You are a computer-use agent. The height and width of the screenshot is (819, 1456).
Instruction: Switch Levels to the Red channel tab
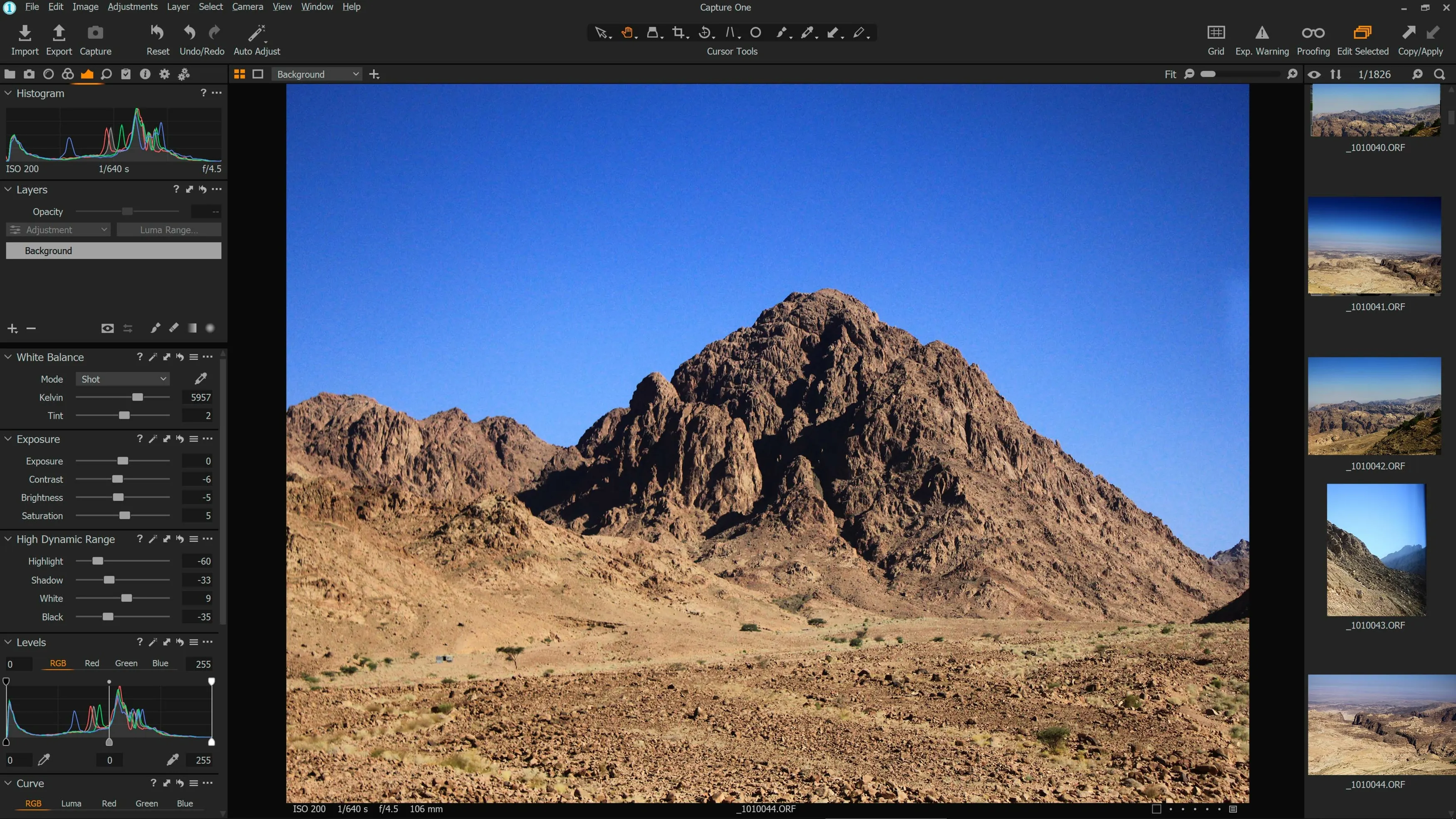[x=92, y=663]
